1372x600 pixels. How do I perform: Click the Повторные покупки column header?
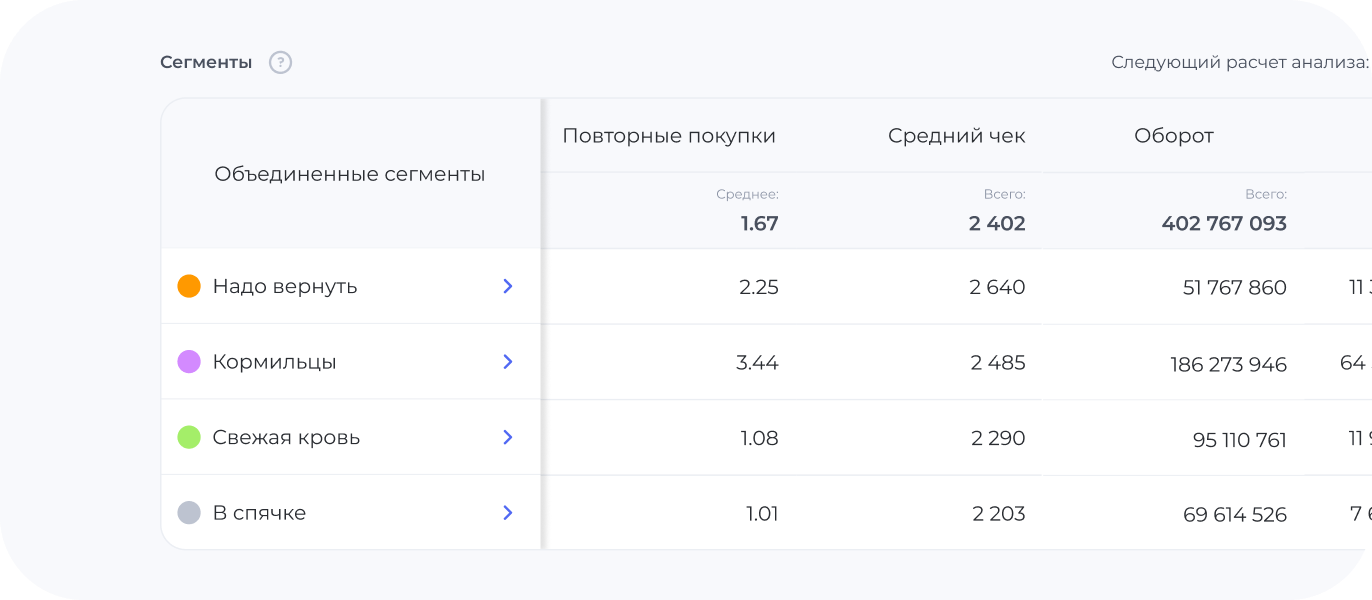[x=669, y=136]
